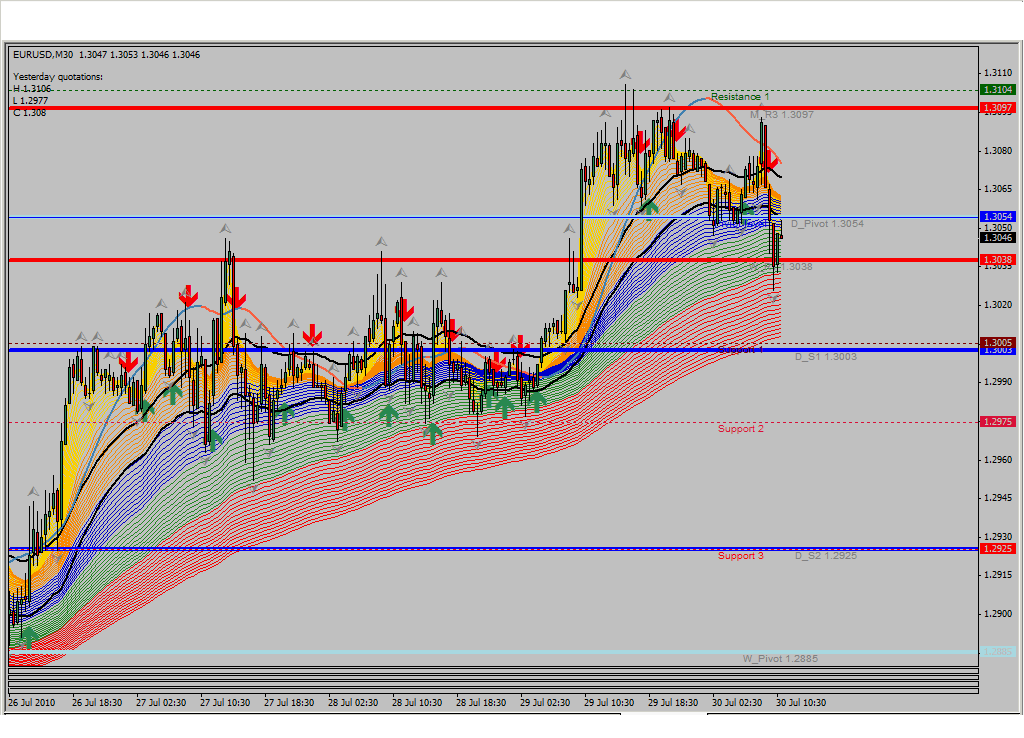The image size is (1024, 738).
Task: Click the fractal arrow above the 1.3110 peak
Action: [x=626, y=74]
